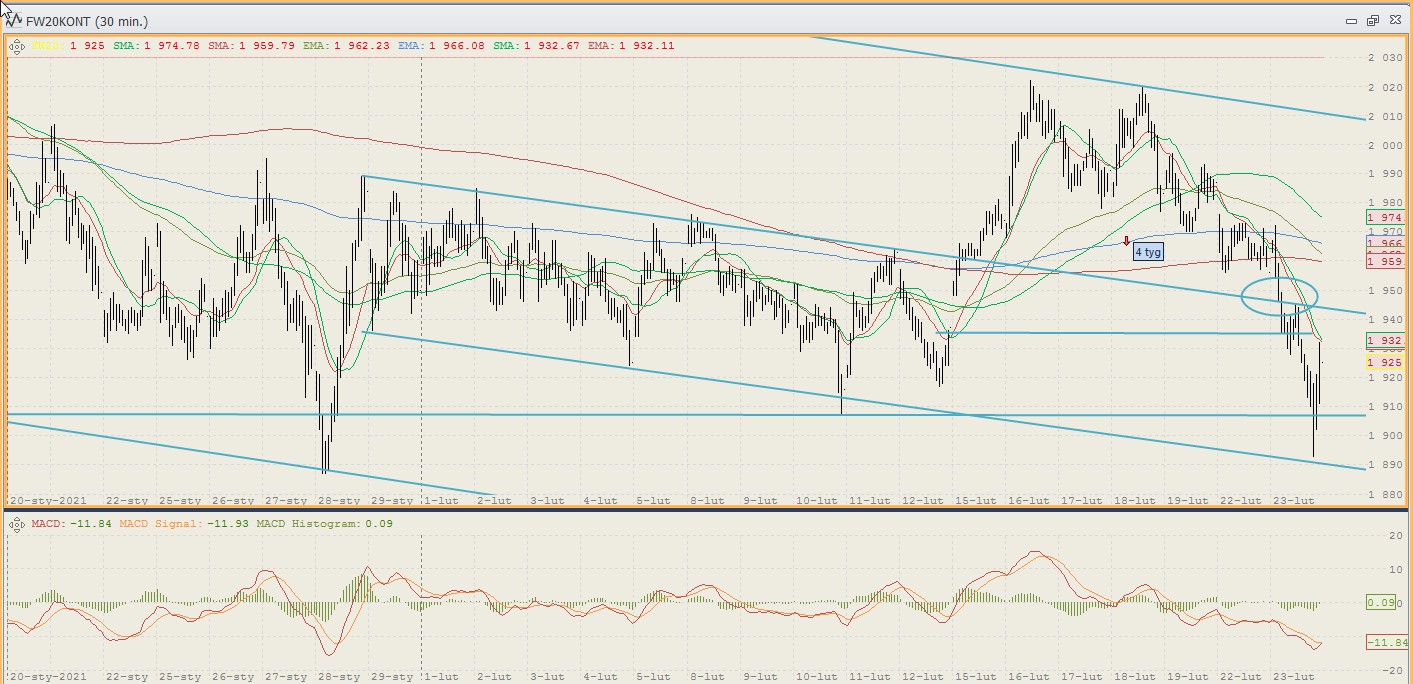Click the "4 tyg" annotation label
The width and height of the screenshot is (1413, 684).
click(1148, 252)
